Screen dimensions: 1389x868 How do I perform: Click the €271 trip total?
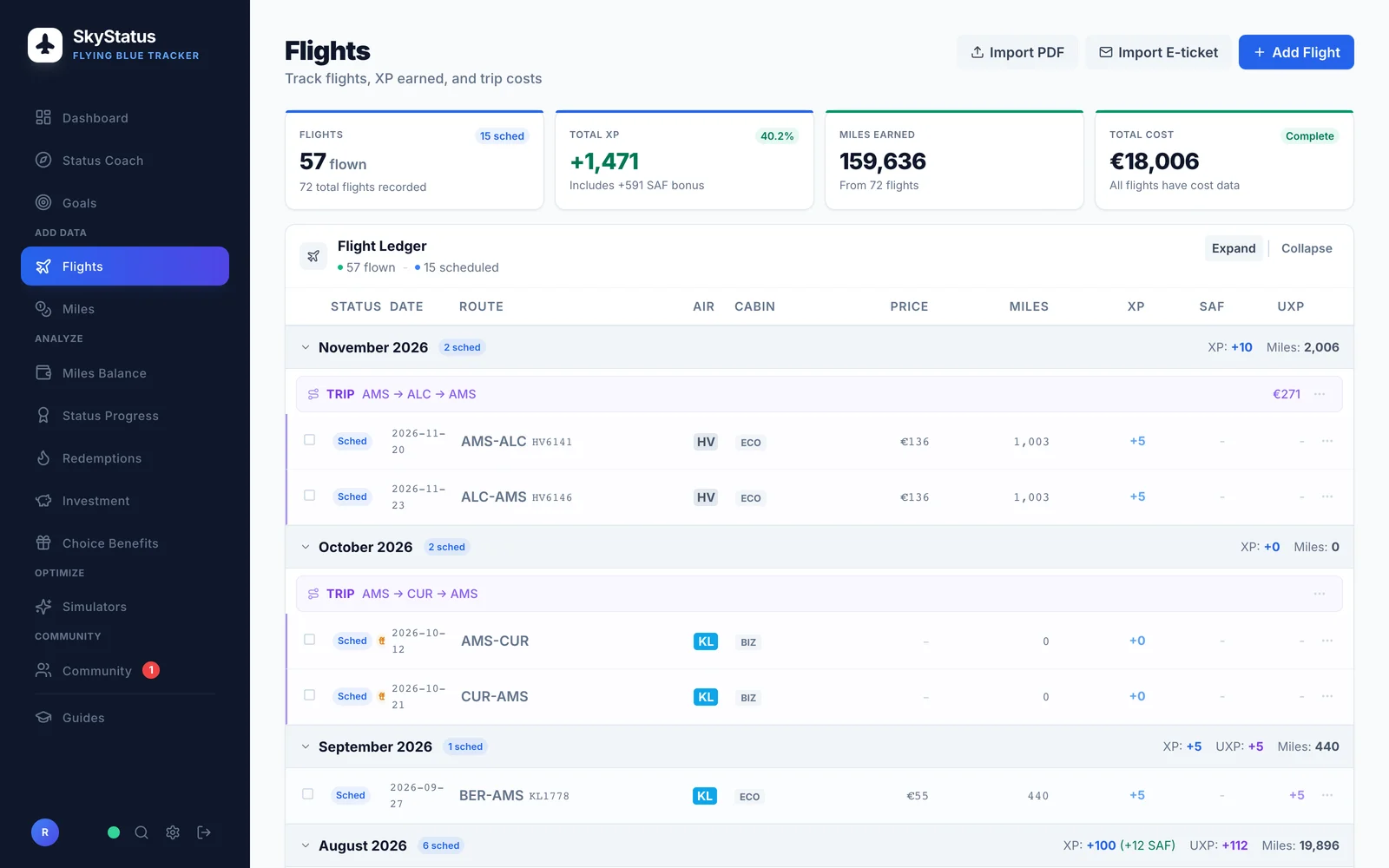click(1287, 394)
